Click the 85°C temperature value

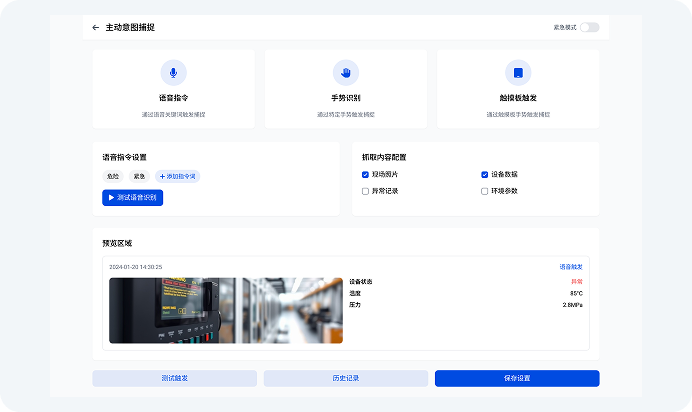(576, 293)
